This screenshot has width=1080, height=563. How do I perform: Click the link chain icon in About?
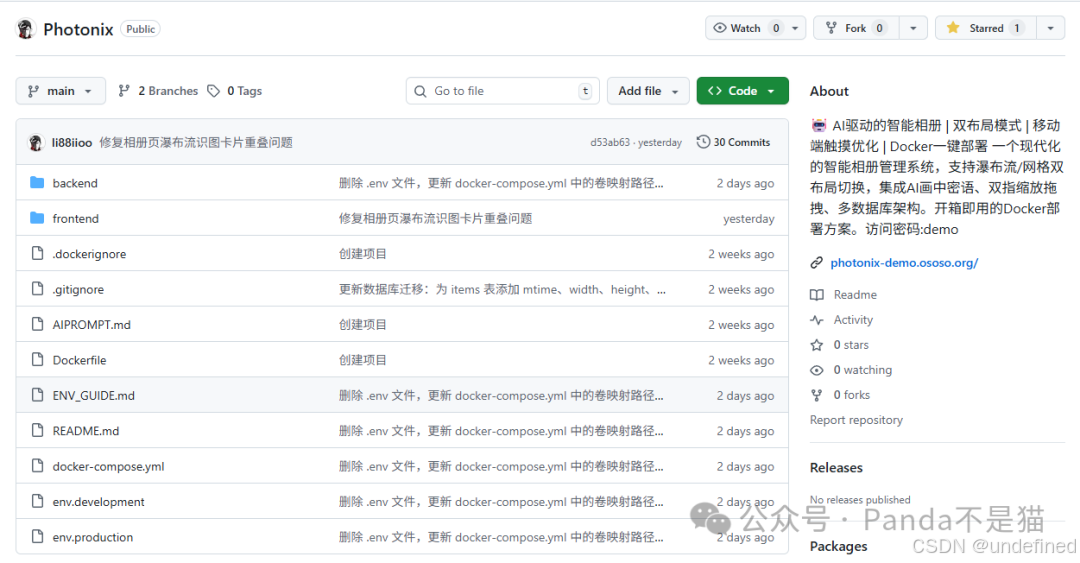pos(817,263)
